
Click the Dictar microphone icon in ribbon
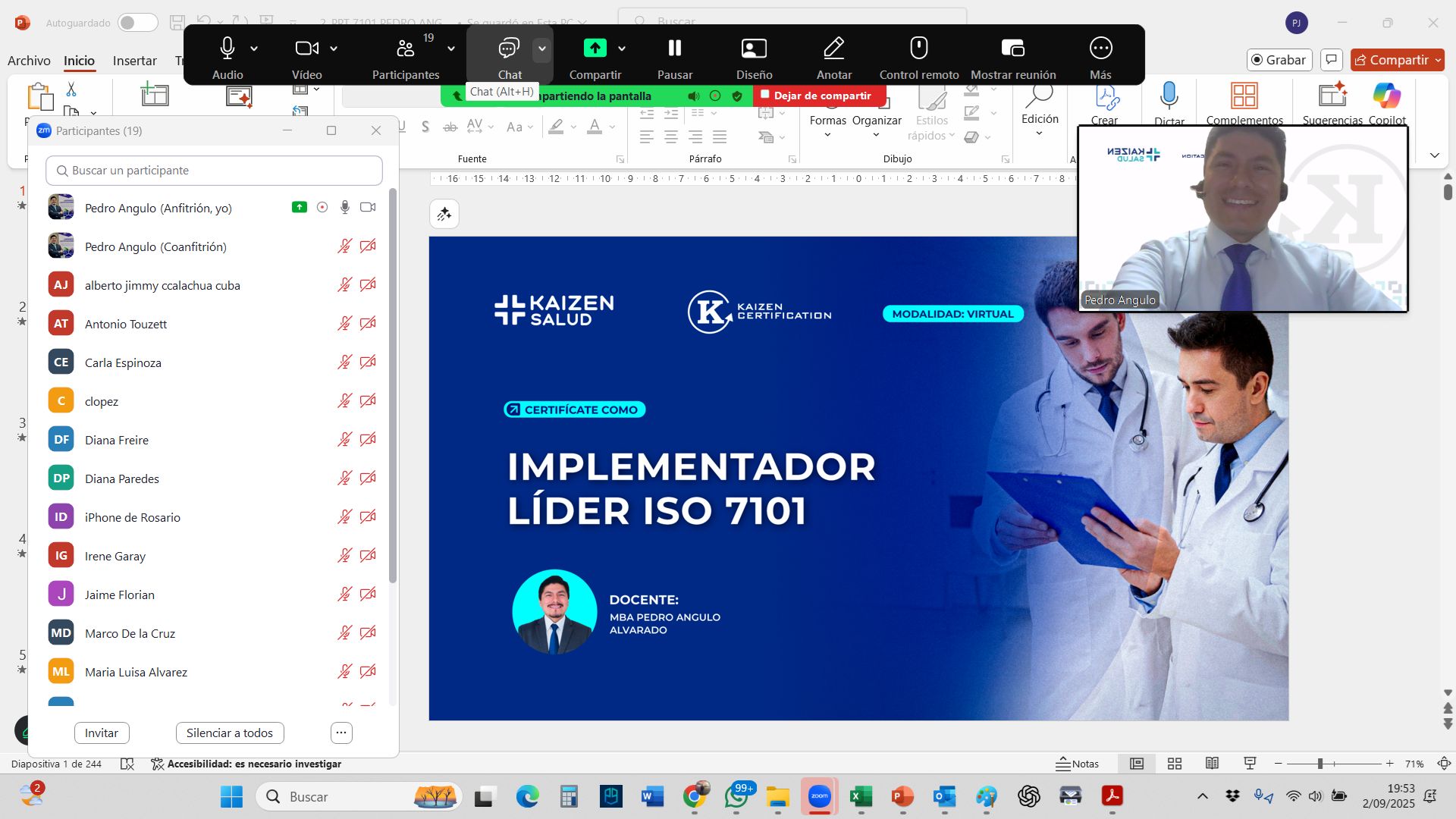pos(1169,96)
